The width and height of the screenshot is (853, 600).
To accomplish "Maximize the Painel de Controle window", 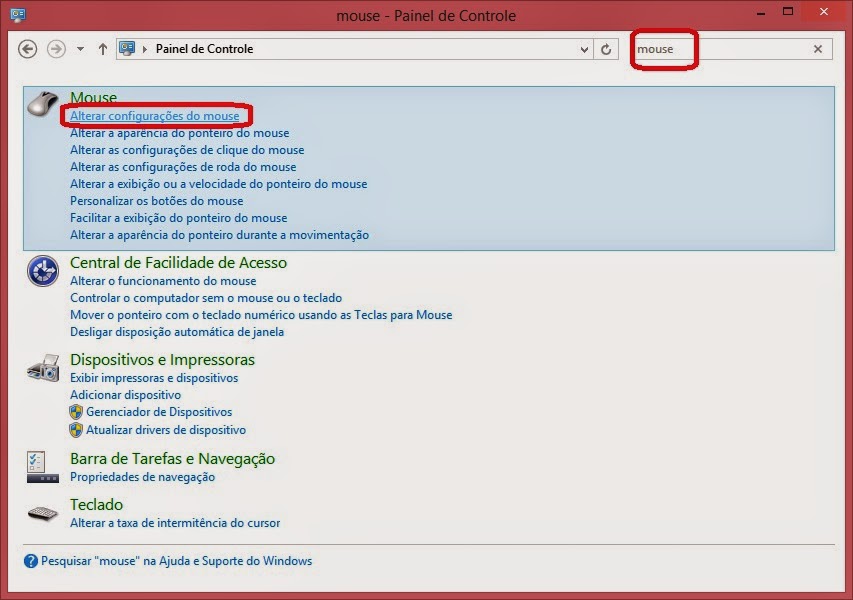I will (x=788, y=11).
